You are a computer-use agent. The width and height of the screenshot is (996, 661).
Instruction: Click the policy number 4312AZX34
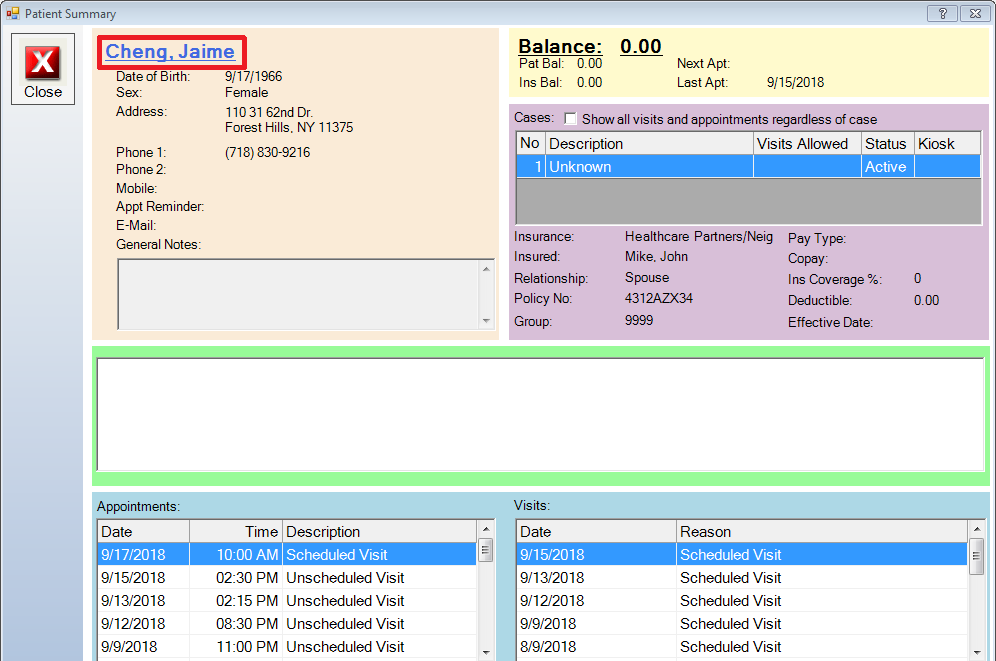(659, 298)
